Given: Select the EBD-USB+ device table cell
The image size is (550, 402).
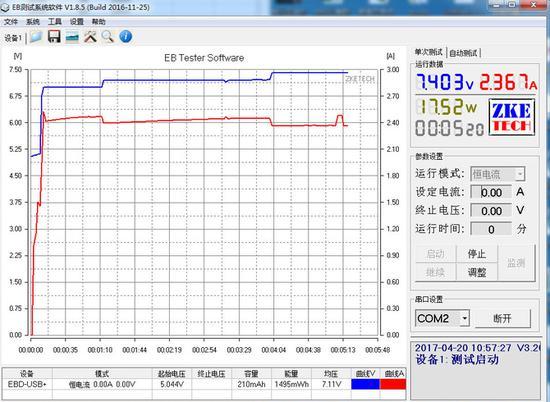Looking at the screenshot, I should pyautogui.click(x=27, y=384).
